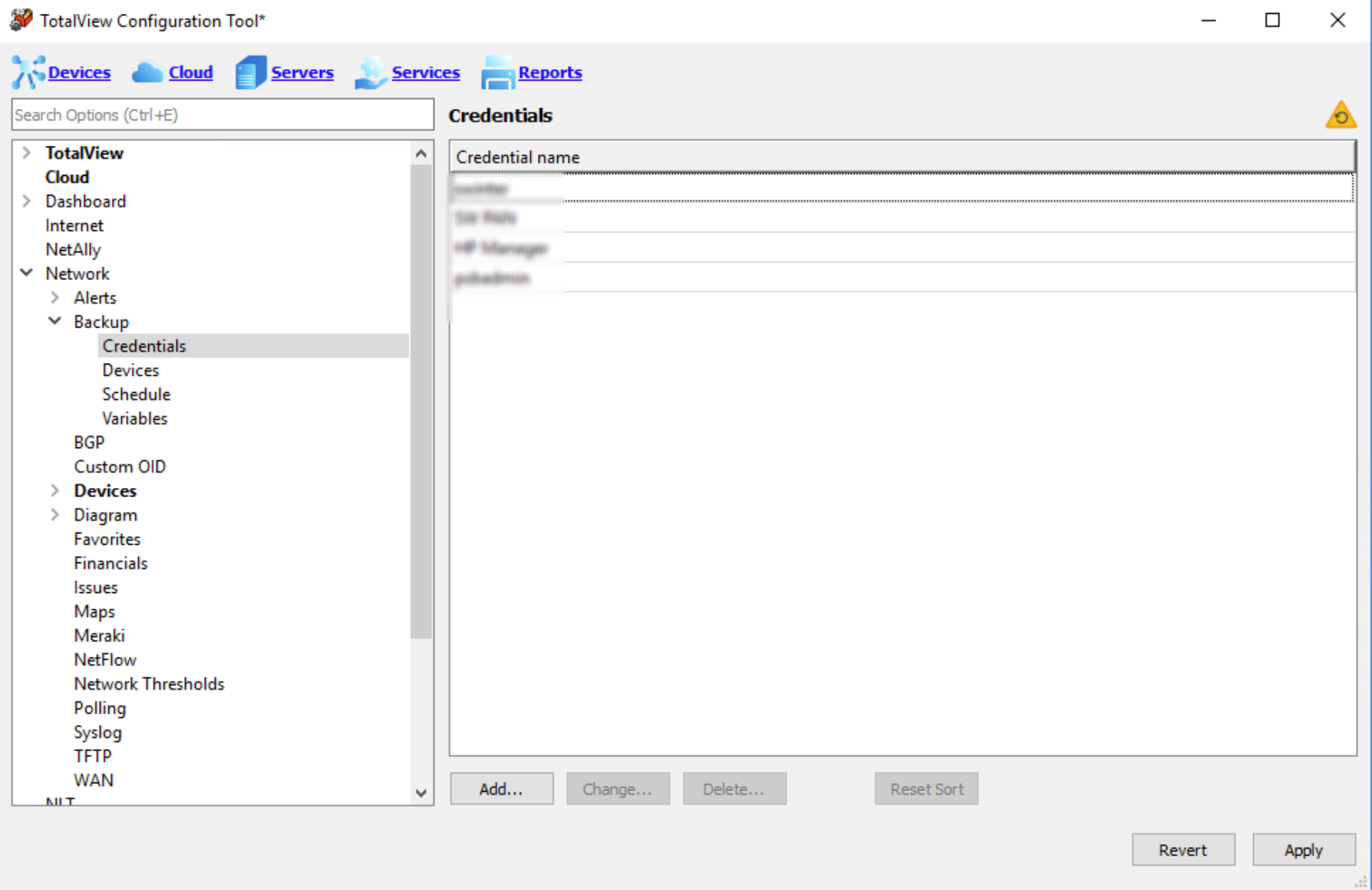Expand the Dashboard tree node
Image resolution: width=1372 pixels, height=890 pixels.
click(27, 201)
